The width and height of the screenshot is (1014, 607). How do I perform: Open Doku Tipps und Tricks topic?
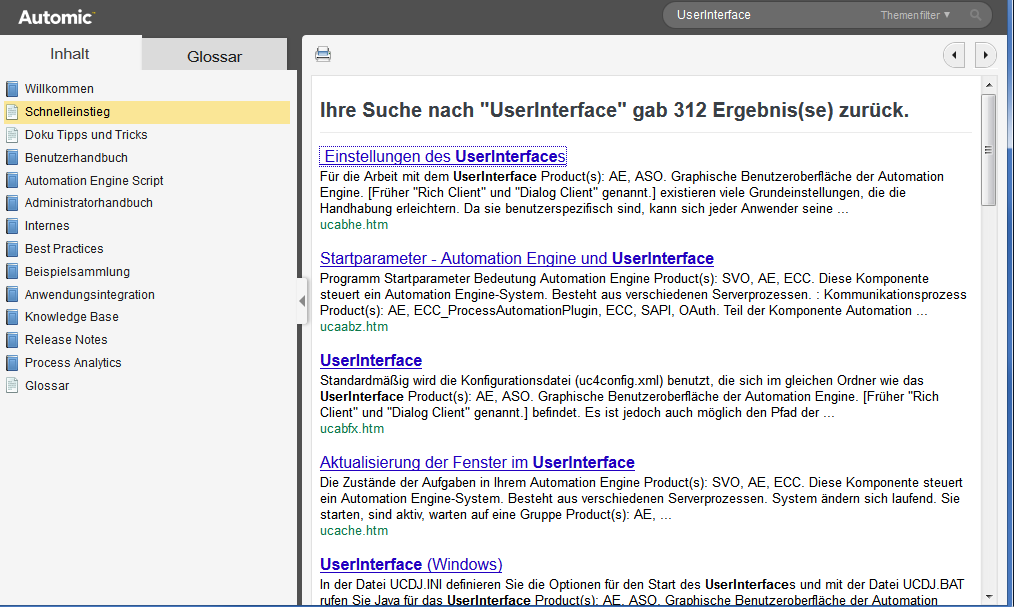coord(86,134)
